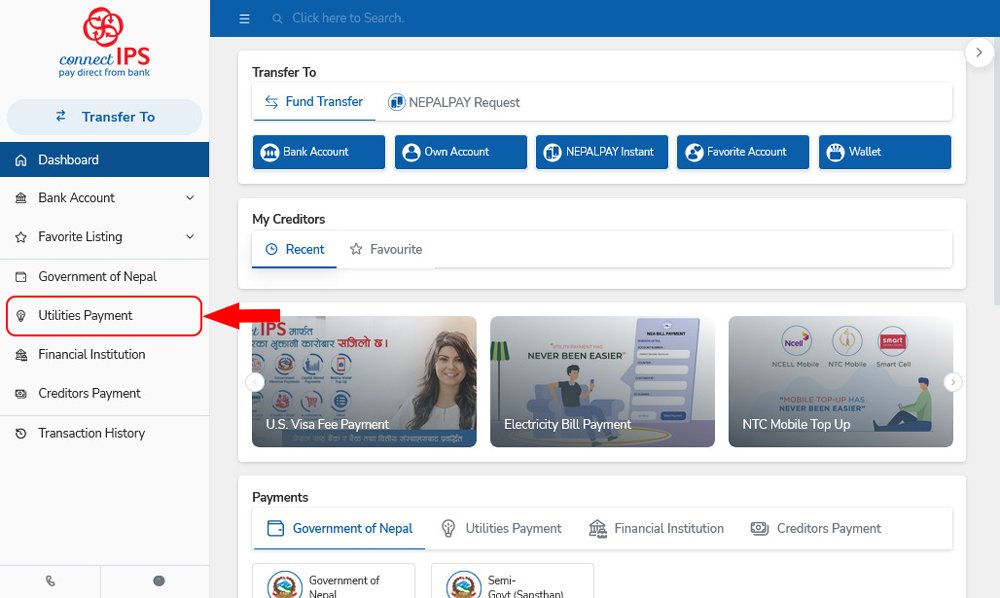The width and height of the screenshot is (1000, 598).
Task: Open Utilities Payment in the sidebar
Action: tap(105, 316)
